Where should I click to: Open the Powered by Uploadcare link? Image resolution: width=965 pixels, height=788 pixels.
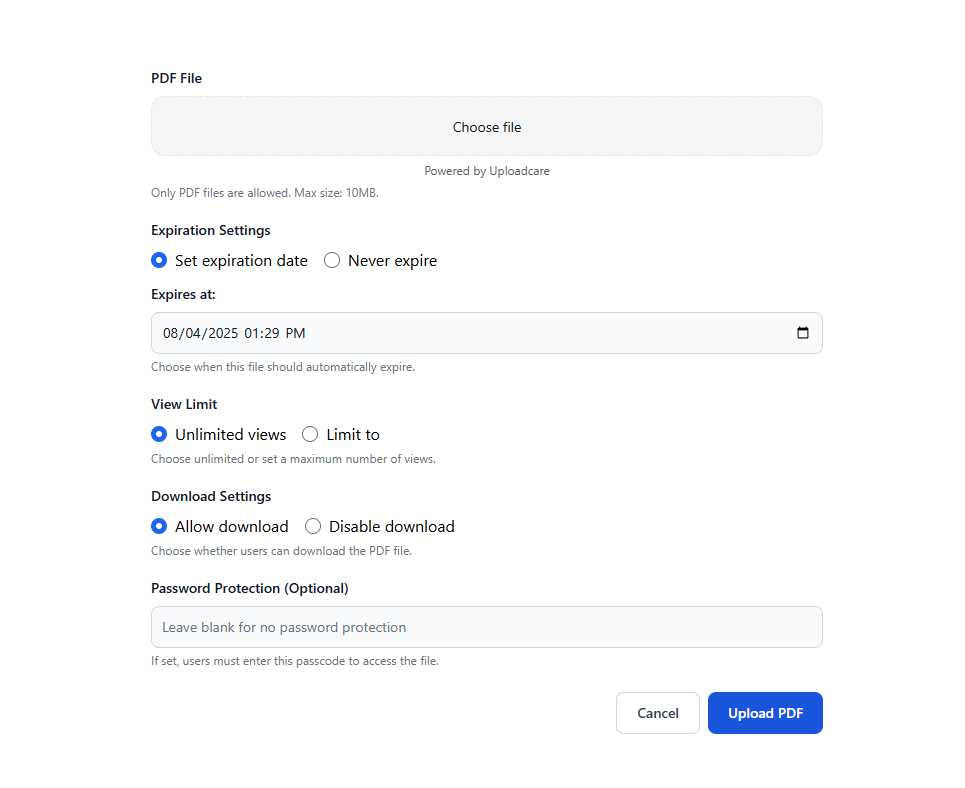click(487, 171)
